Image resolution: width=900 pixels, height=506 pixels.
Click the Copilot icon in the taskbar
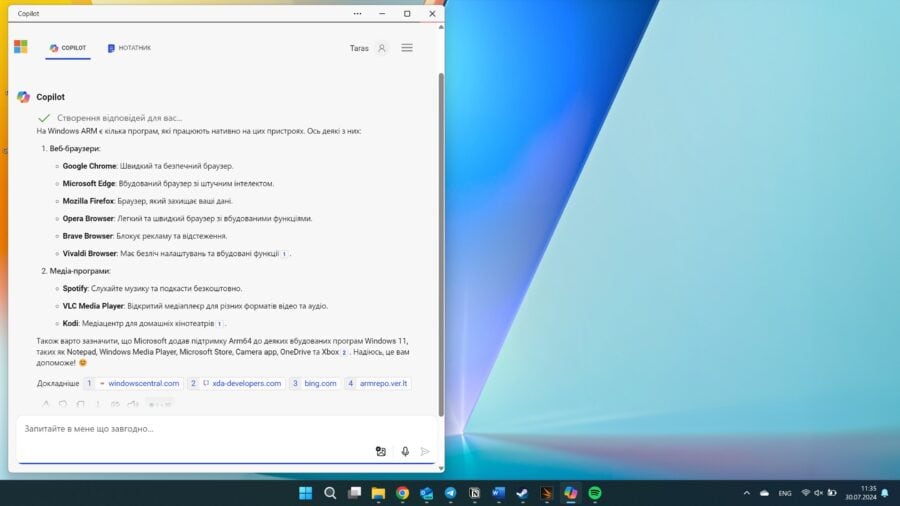571,493
